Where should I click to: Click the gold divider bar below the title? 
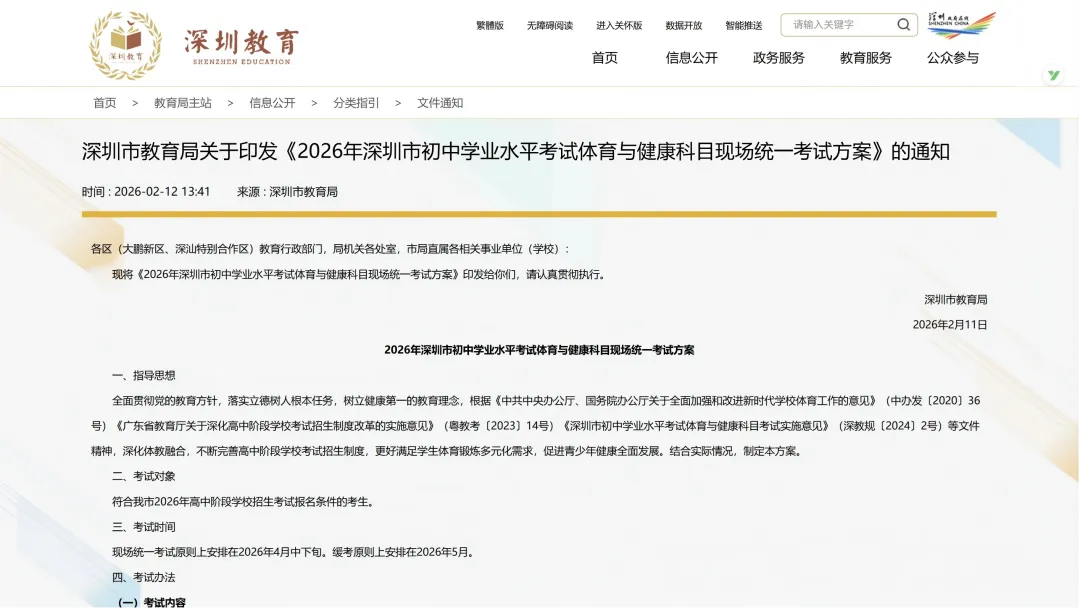(x=540, y=213)
